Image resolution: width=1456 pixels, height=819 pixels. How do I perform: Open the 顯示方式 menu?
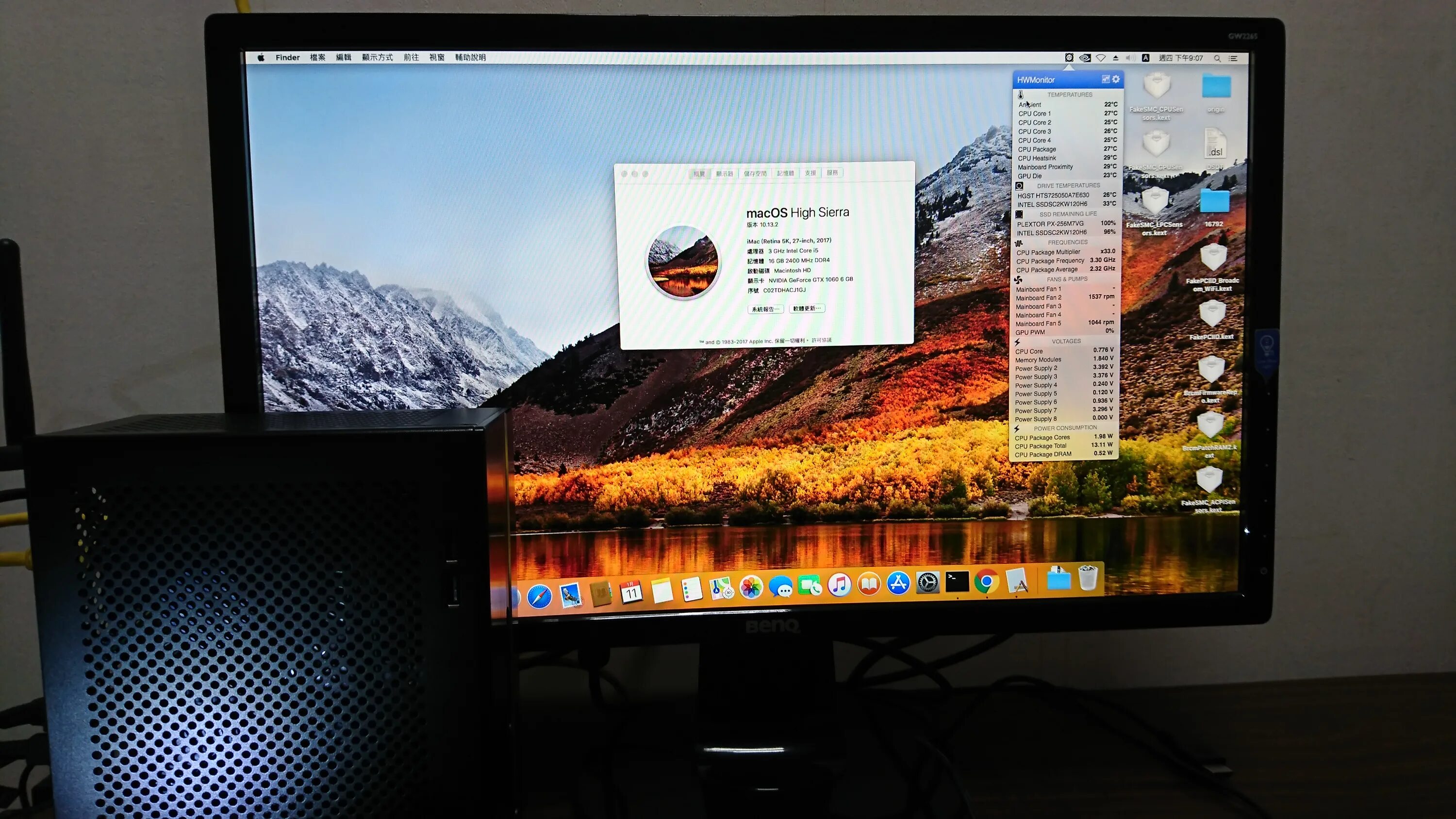(x=378, y=57)
